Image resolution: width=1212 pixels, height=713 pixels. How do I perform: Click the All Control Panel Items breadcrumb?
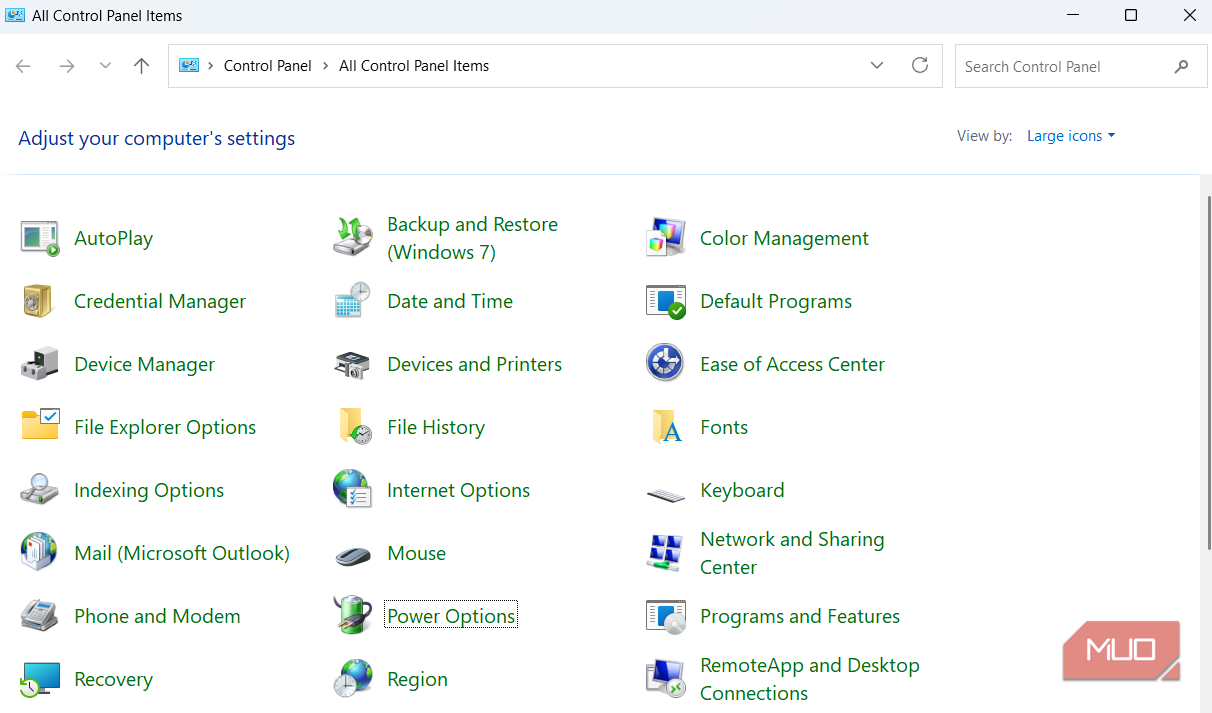pyautogui.click(x=414, y=66)
